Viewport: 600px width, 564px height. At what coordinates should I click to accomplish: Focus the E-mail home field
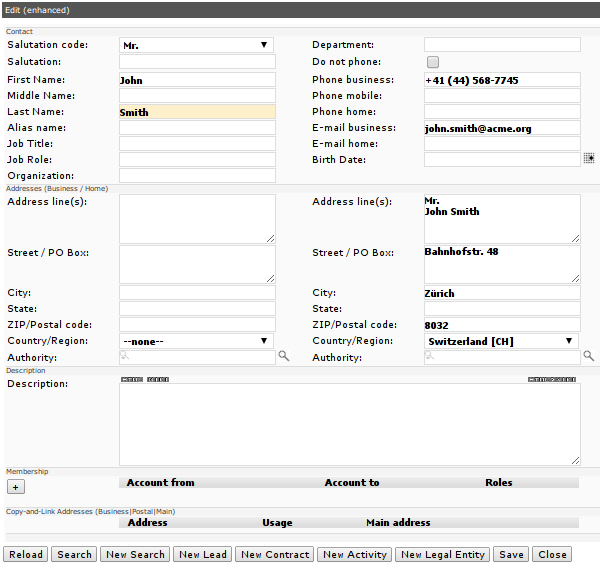pyautogui.click(x=502, y=144)
